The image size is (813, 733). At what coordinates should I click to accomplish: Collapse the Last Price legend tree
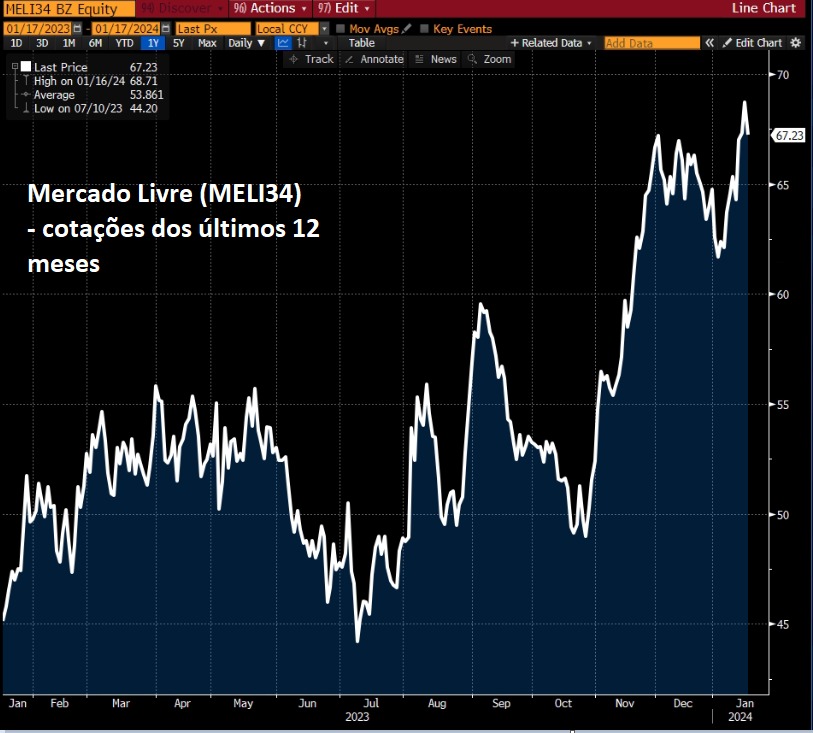15,66
